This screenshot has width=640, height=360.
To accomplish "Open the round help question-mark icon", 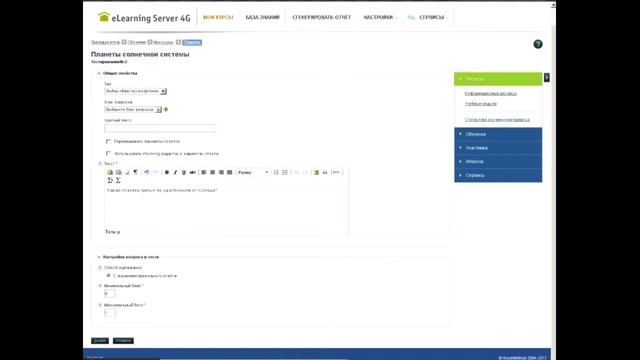I will point(538,44).
